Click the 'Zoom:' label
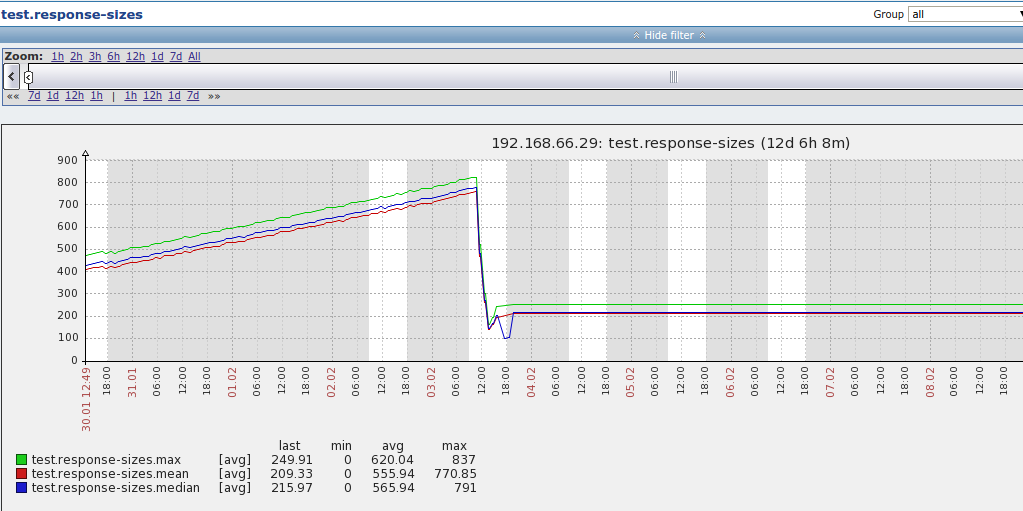The image size is (1023, 511). (x=23, y=56)
